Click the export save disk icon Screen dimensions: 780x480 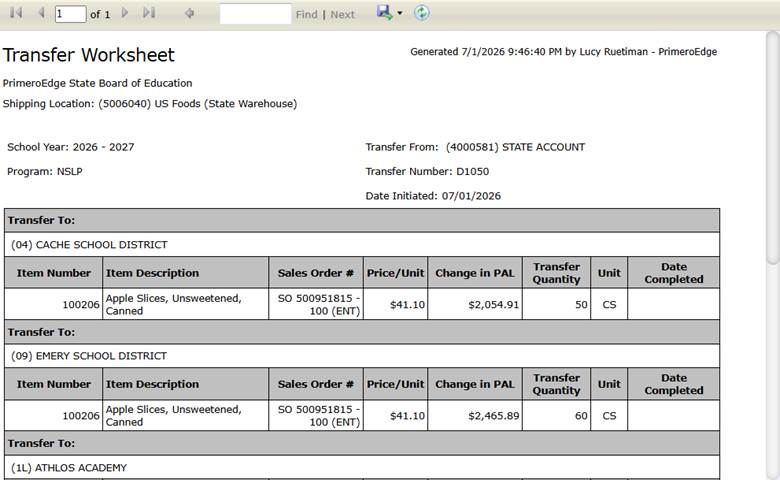384,12
